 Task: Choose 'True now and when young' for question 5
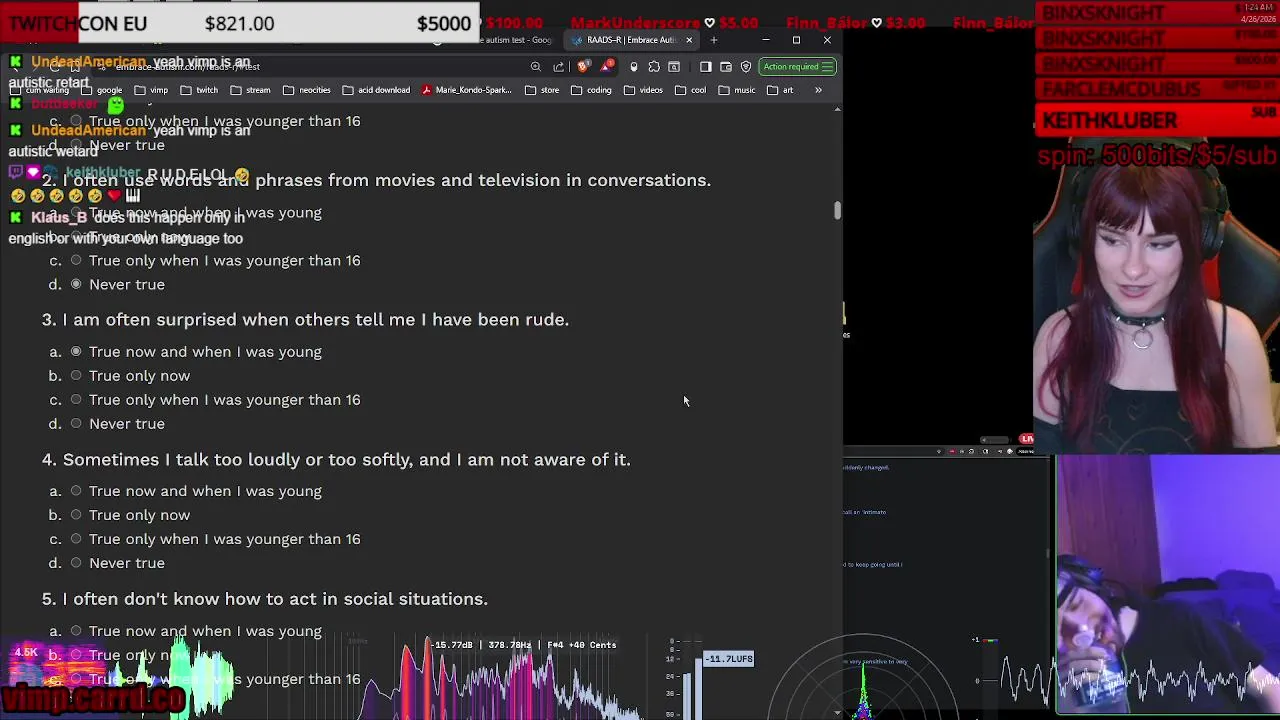pos(76,631)
